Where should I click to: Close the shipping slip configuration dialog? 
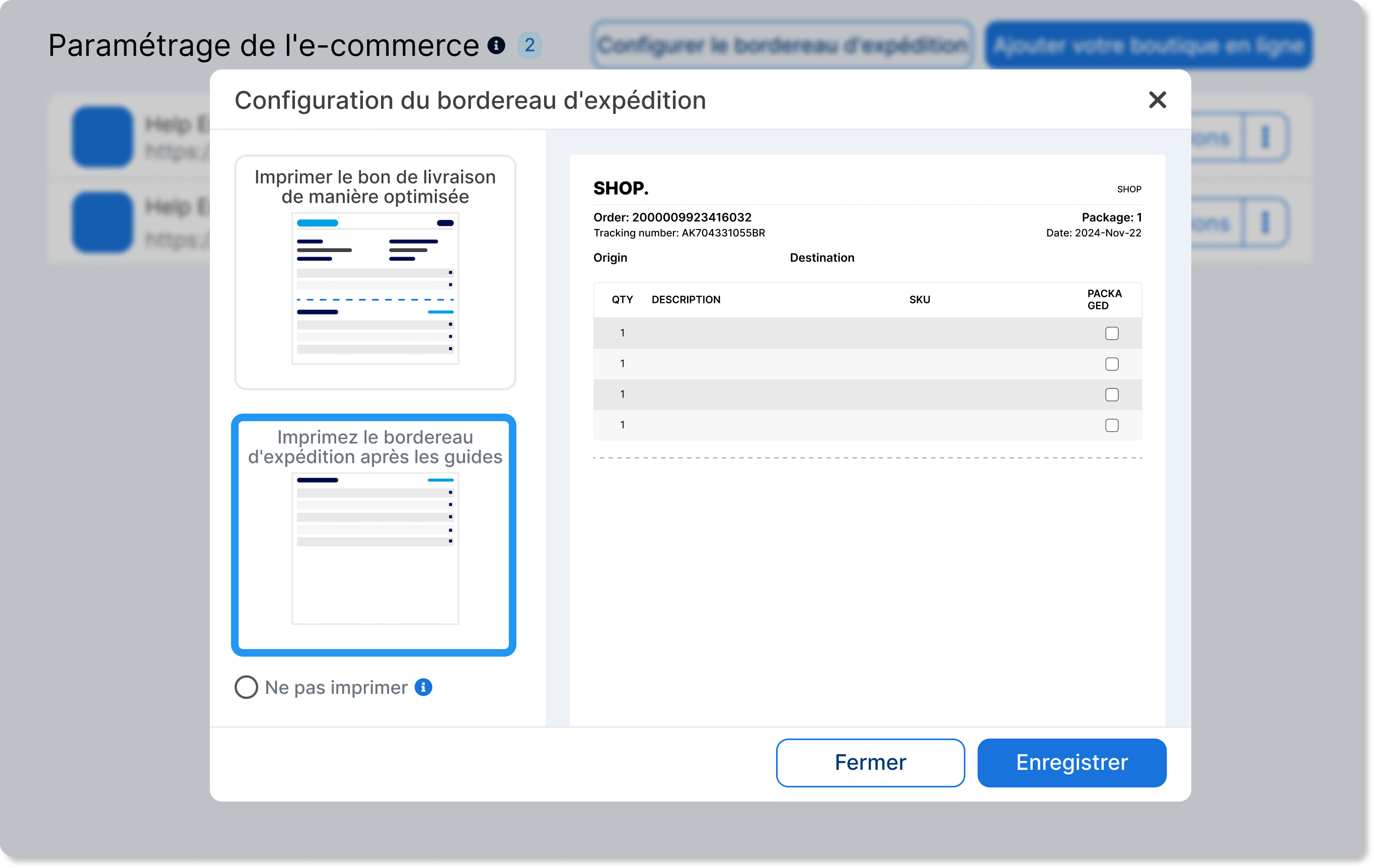[1157, 100]
